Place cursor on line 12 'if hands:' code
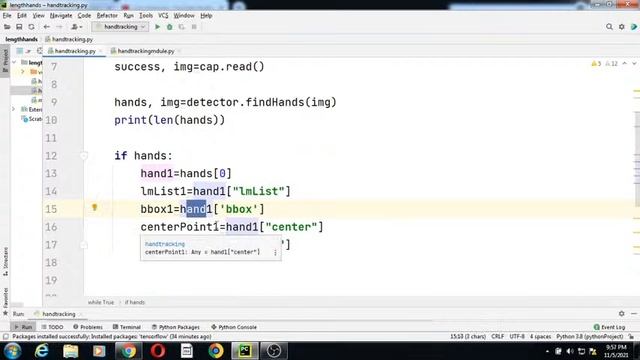The height and width of the screenshot is (360, 640). coord(143,156)
